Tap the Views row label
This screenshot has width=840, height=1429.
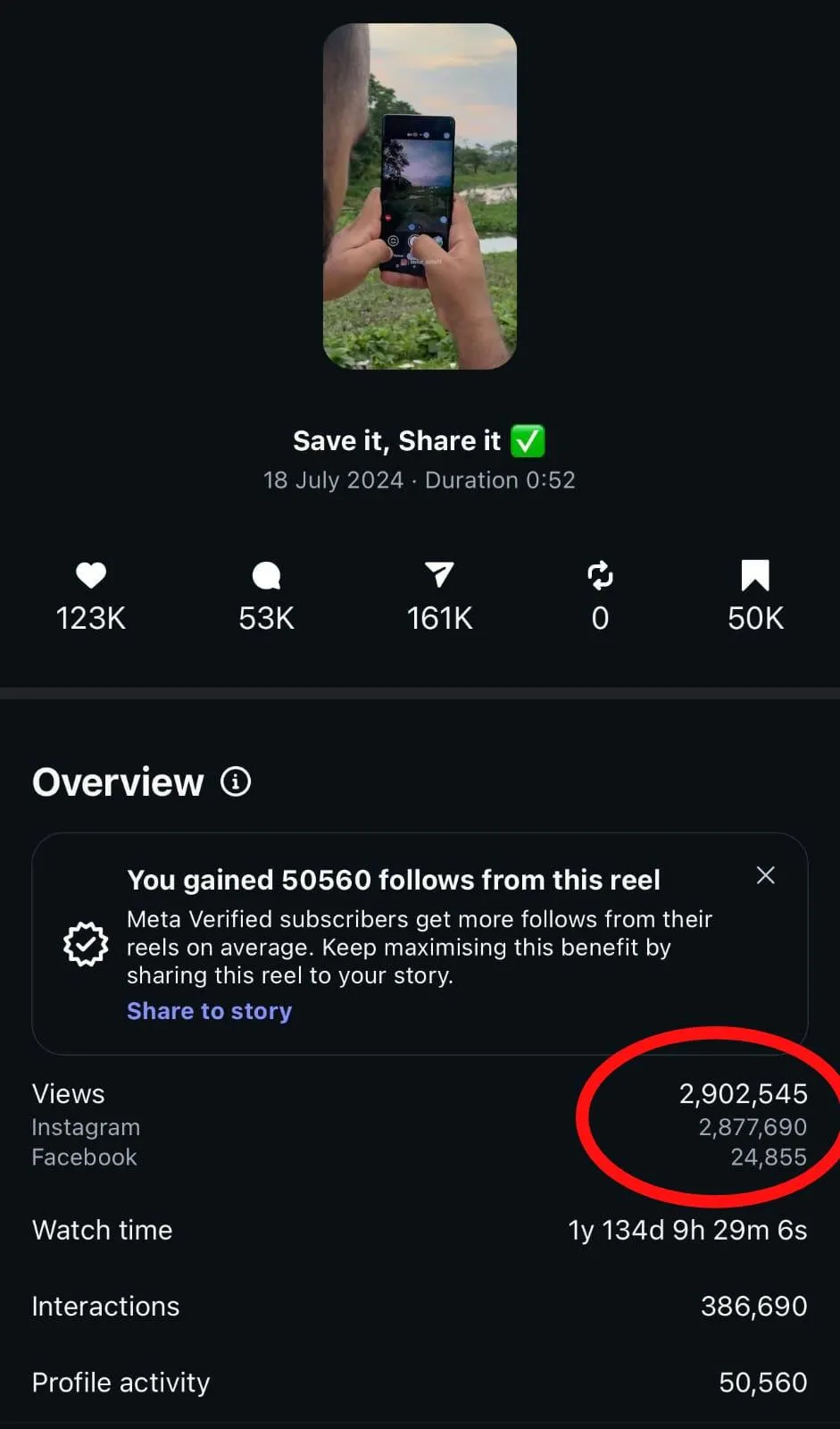point(69,1094)
